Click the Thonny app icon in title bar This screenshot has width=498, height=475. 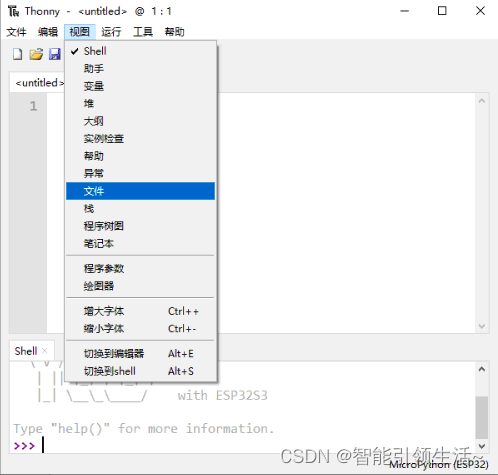click(x=14, y=11)
